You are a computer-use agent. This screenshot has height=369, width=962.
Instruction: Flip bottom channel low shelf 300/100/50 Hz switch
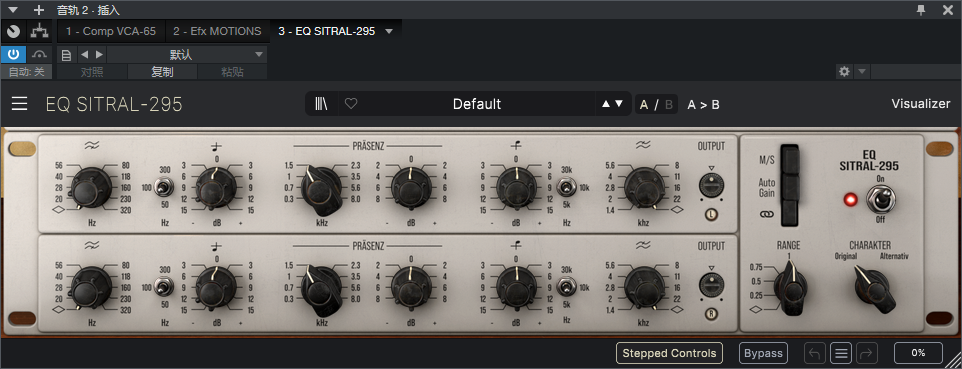(164, 286)
